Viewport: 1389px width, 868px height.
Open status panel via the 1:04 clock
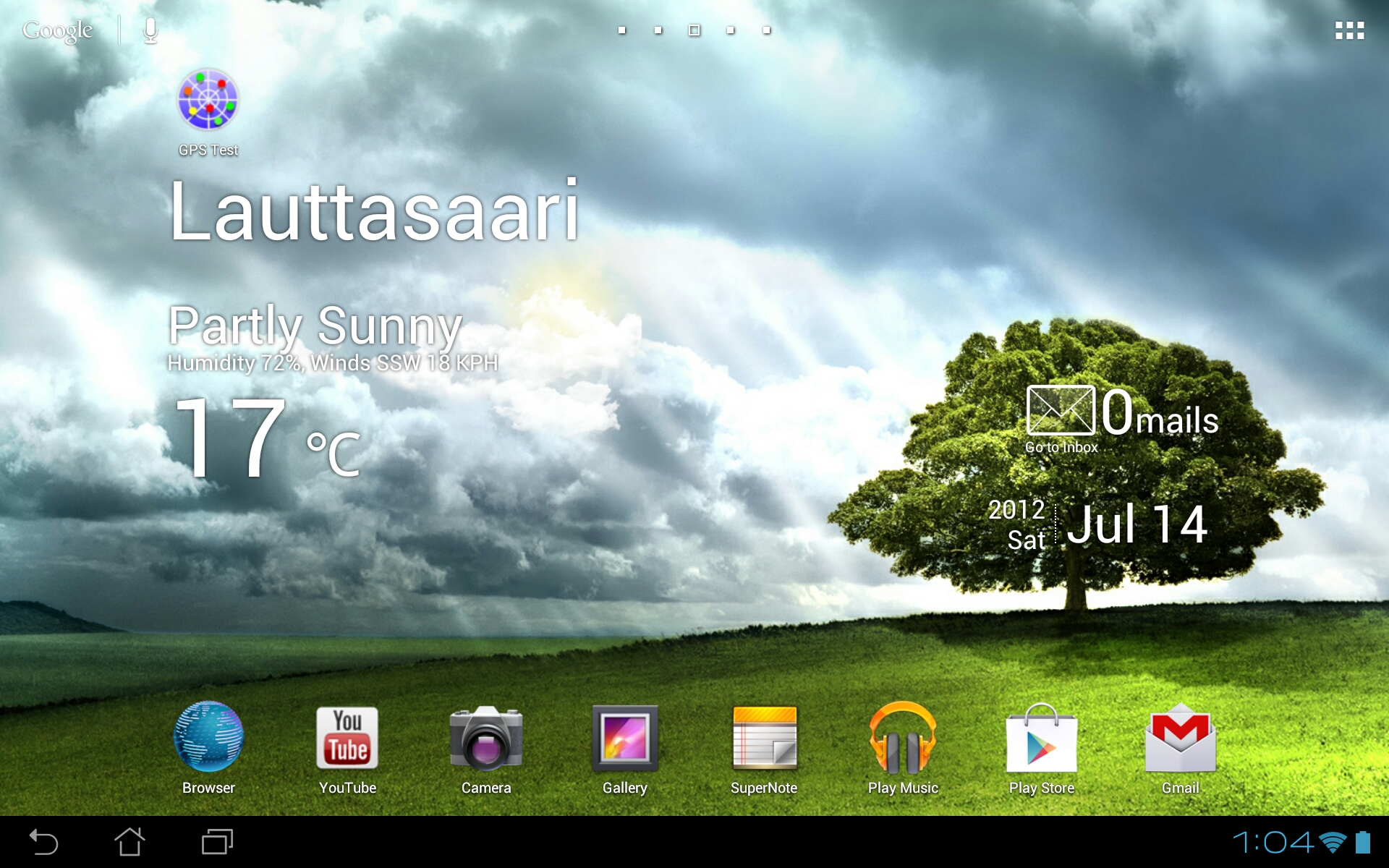click(x=1273, y=842)
